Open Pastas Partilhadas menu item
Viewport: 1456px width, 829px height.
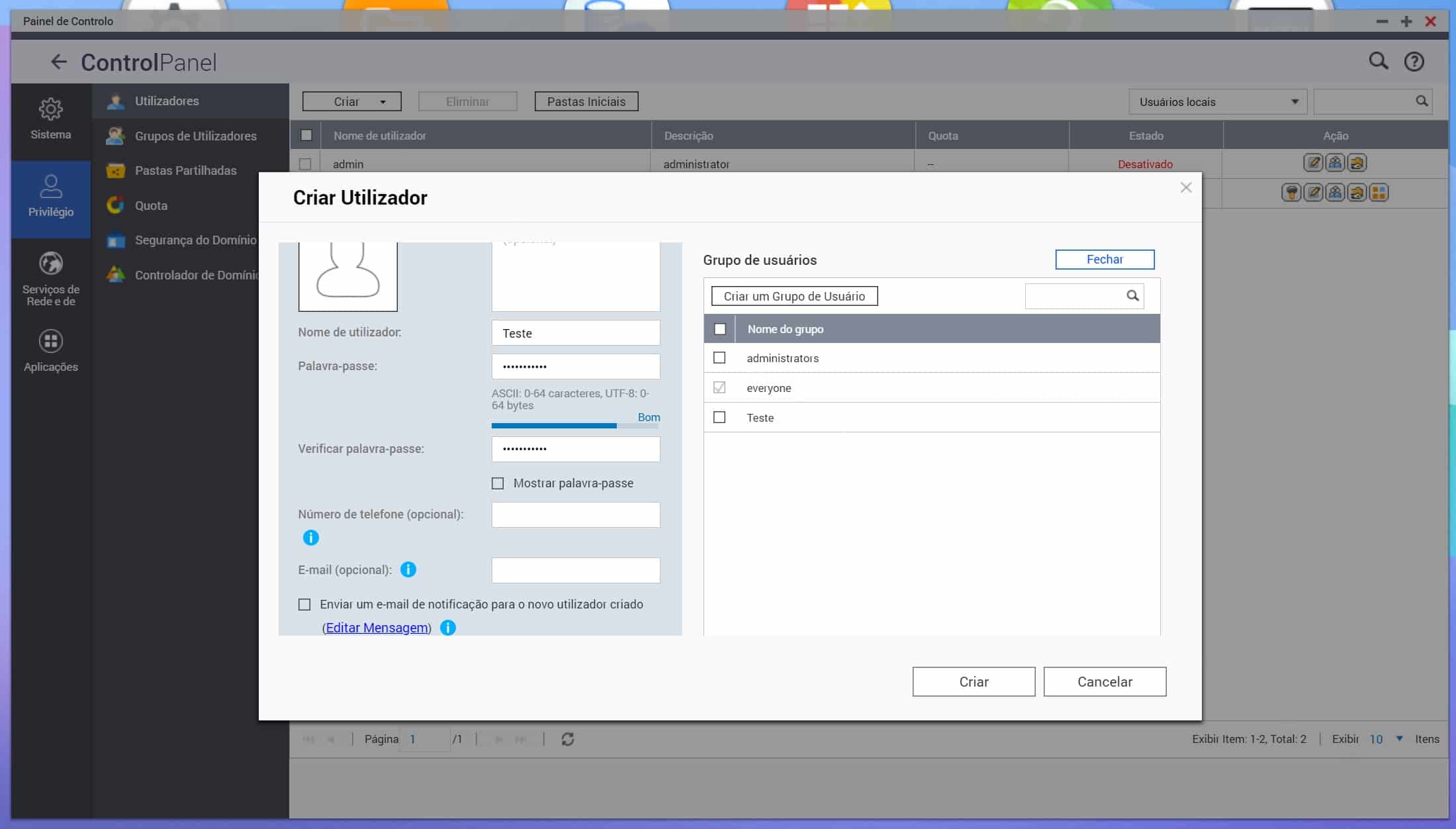185,170
